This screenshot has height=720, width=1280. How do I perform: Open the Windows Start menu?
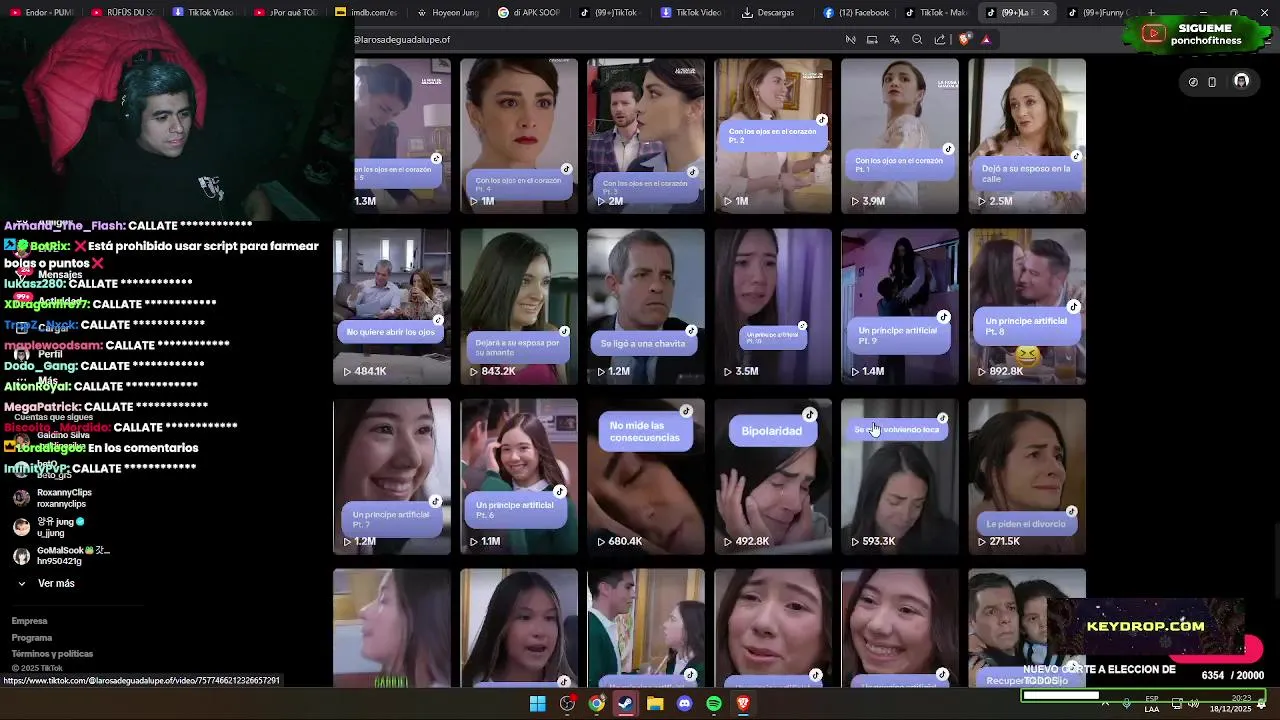click(537, 704)
